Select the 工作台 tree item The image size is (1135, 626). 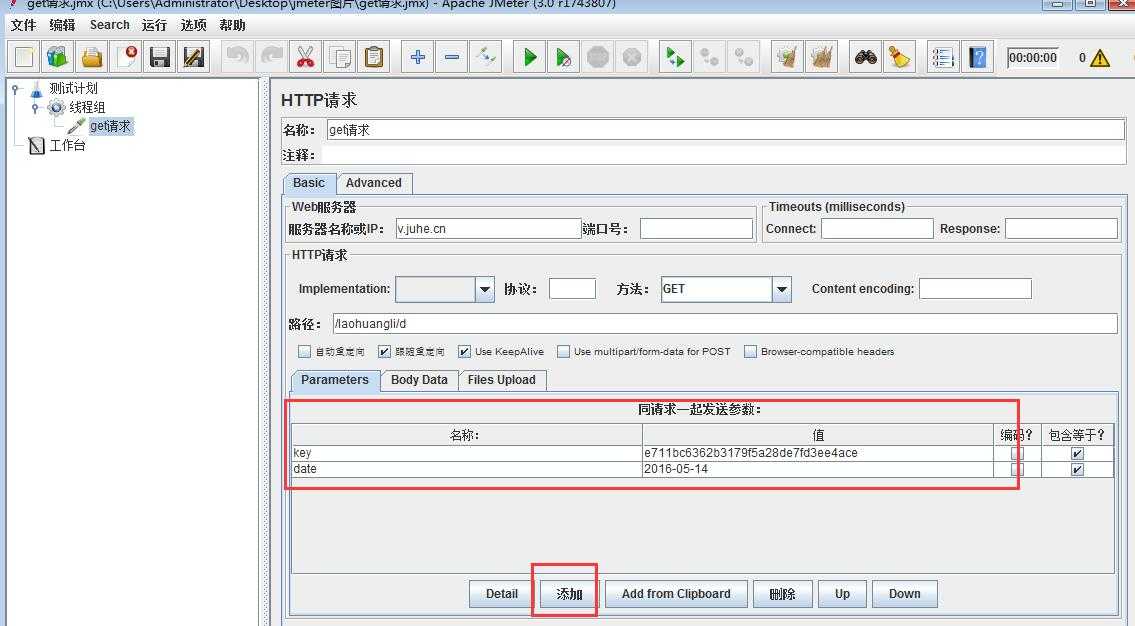(67, 145)
